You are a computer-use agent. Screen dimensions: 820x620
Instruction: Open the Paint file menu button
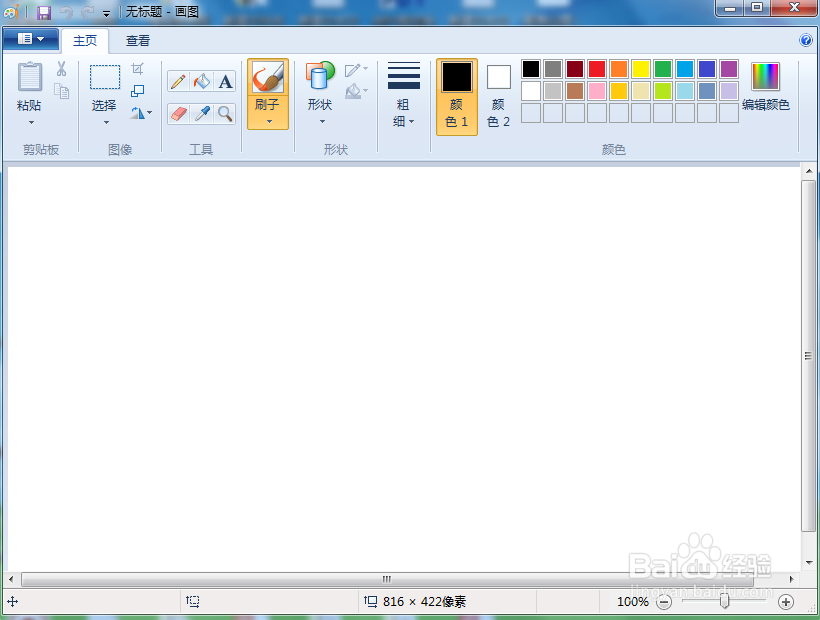[x=31, y=39]
